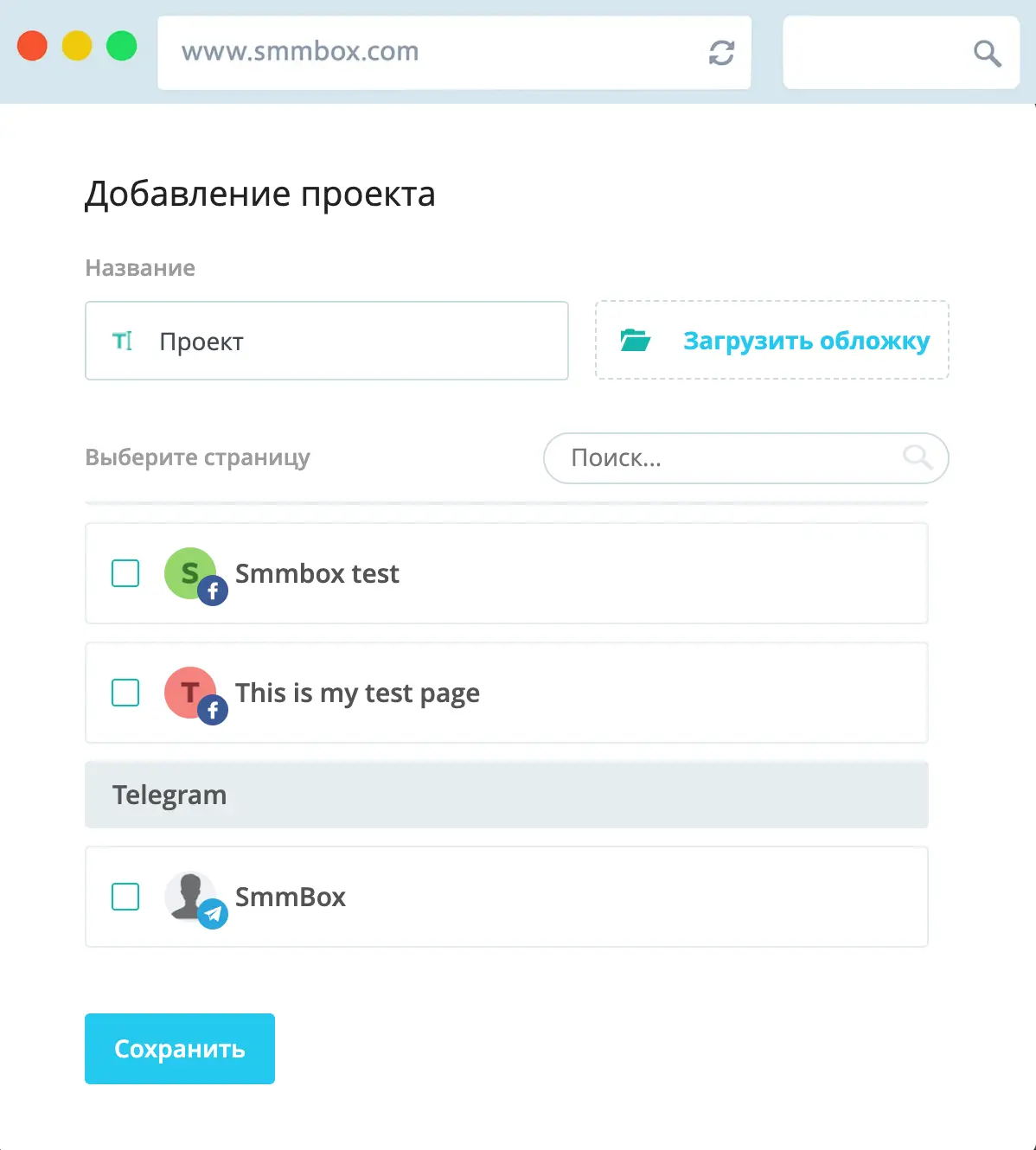Click the green folder icon for cover upload
1036x1150 pixels.
click(636, 340)
